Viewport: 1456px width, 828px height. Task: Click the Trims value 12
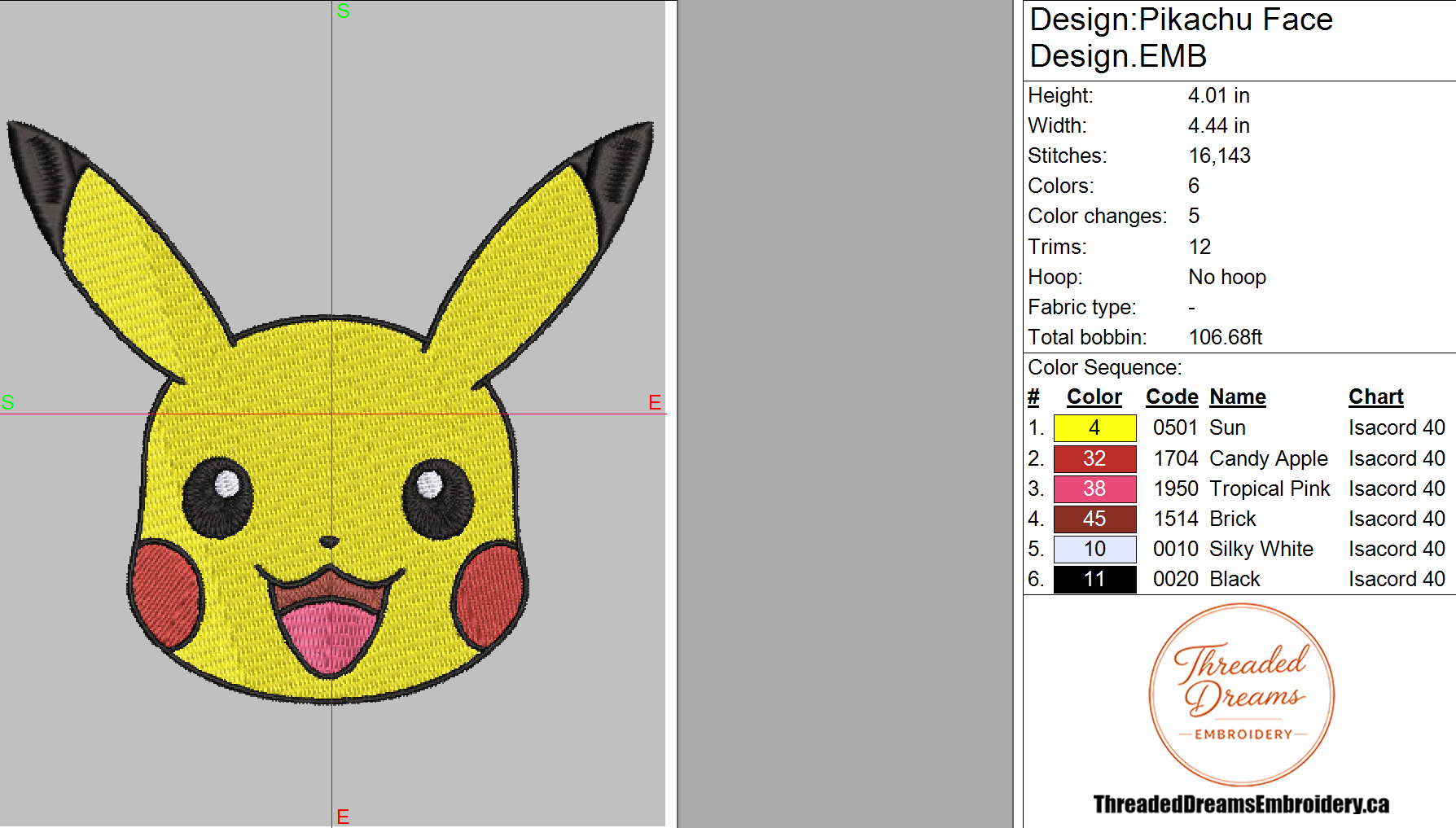[x=1199, y=247]
